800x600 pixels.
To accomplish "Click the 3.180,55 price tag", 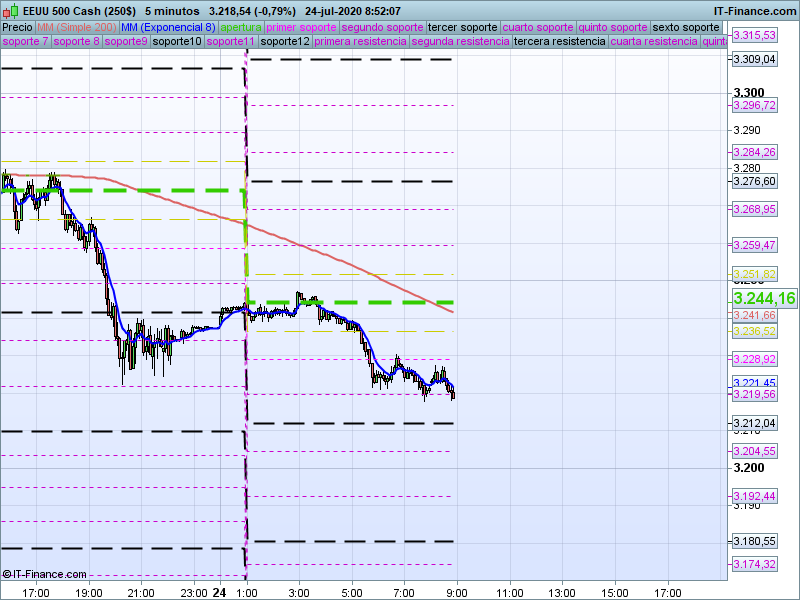I will [x=755, y=541].
